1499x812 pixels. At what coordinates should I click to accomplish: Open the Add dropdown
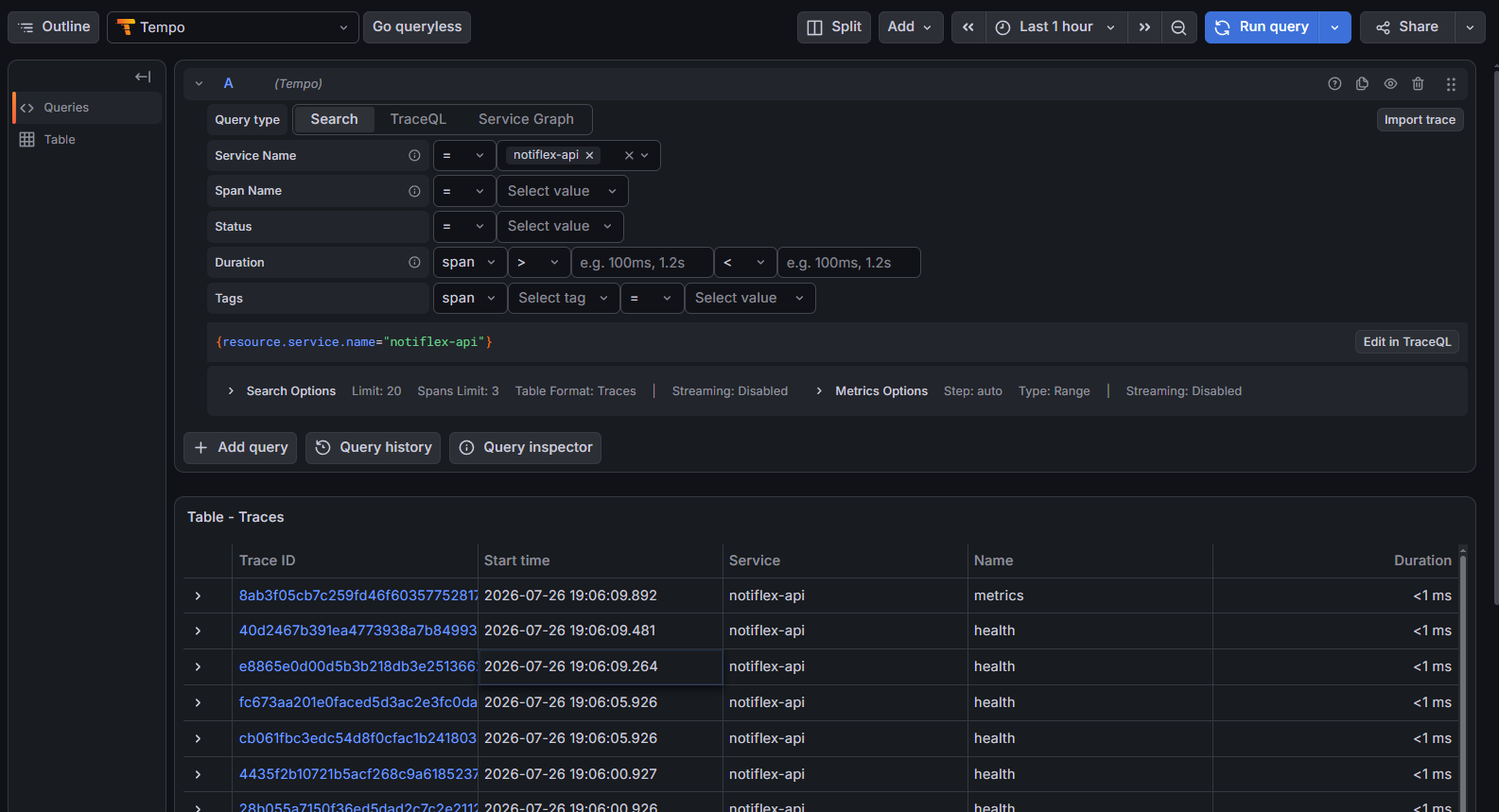tap(910, 27)
